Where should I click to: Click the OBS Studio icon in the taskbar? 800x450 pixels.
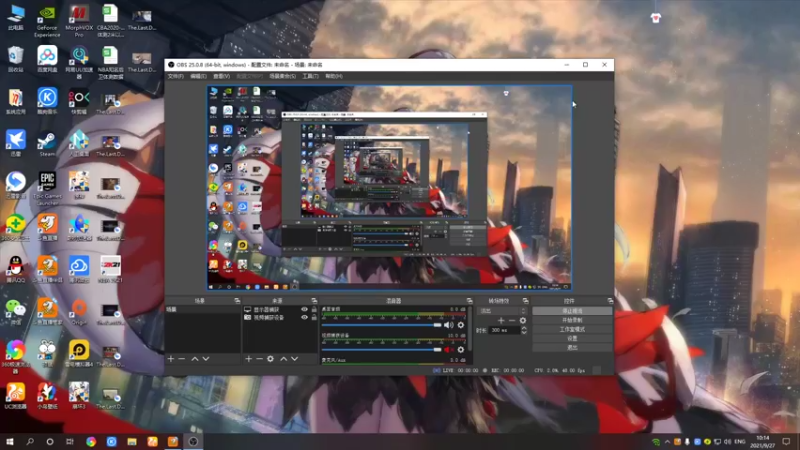click(x=193, y=442)
